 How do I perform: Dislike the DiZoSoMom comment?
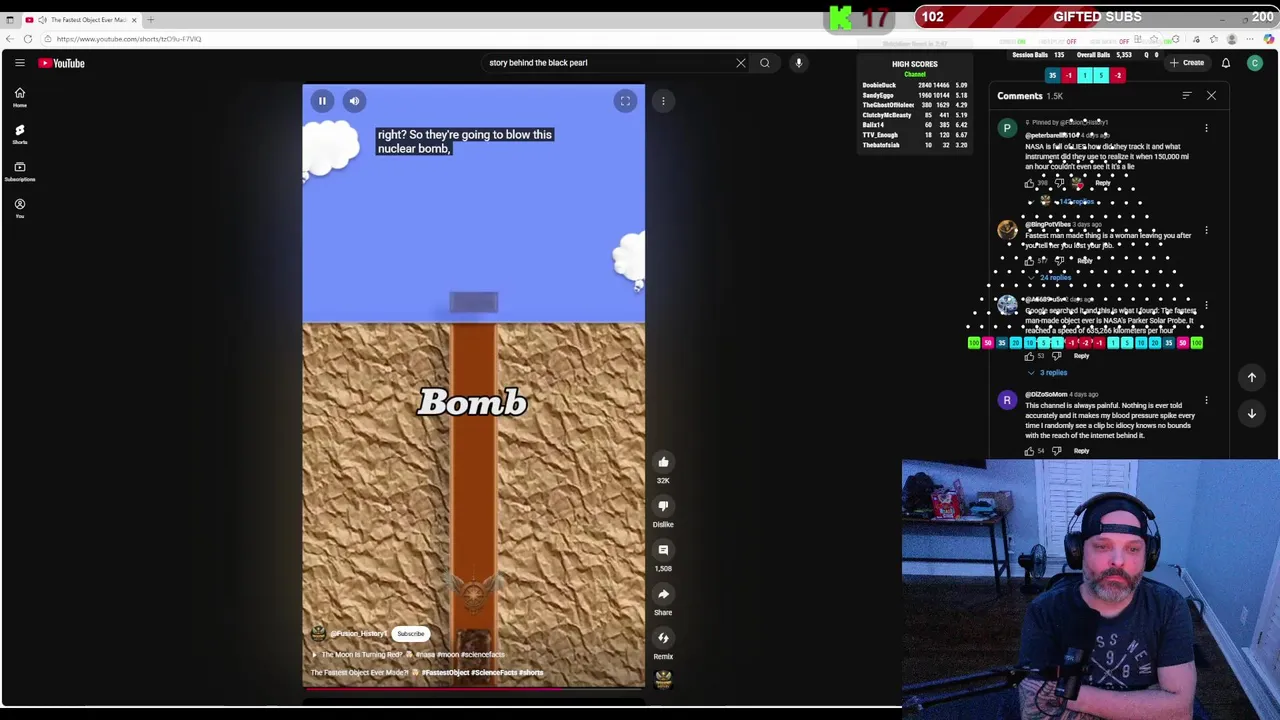click(1057, 451)
